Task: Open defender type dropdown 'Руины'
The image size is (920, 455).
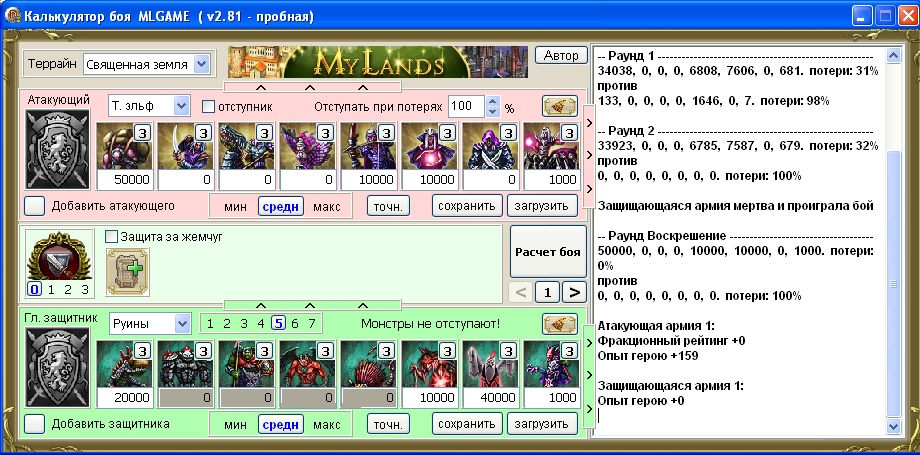Action: 182,323
